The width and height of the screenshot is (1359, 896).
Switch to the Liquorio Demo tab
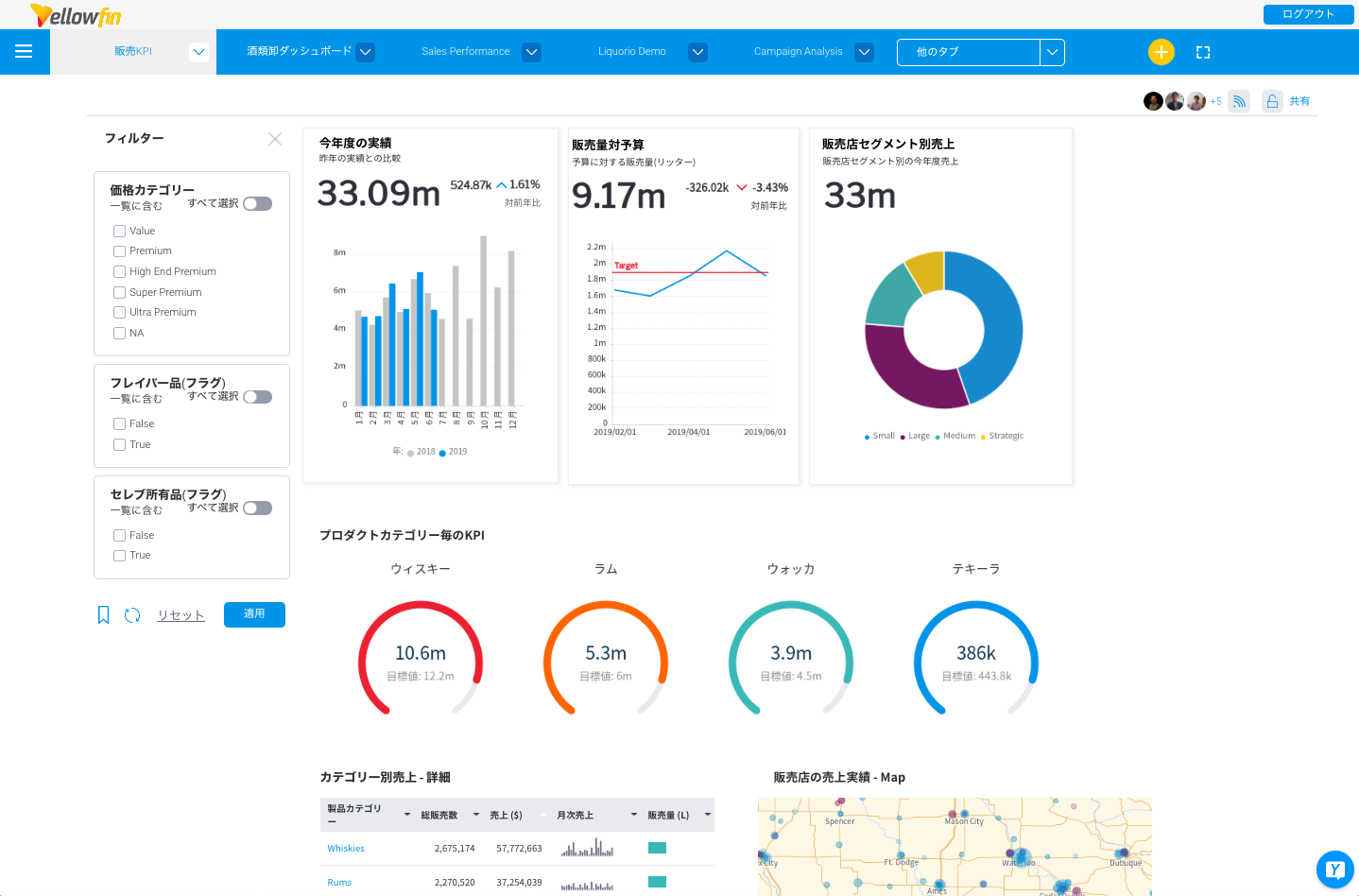[631, 52]
